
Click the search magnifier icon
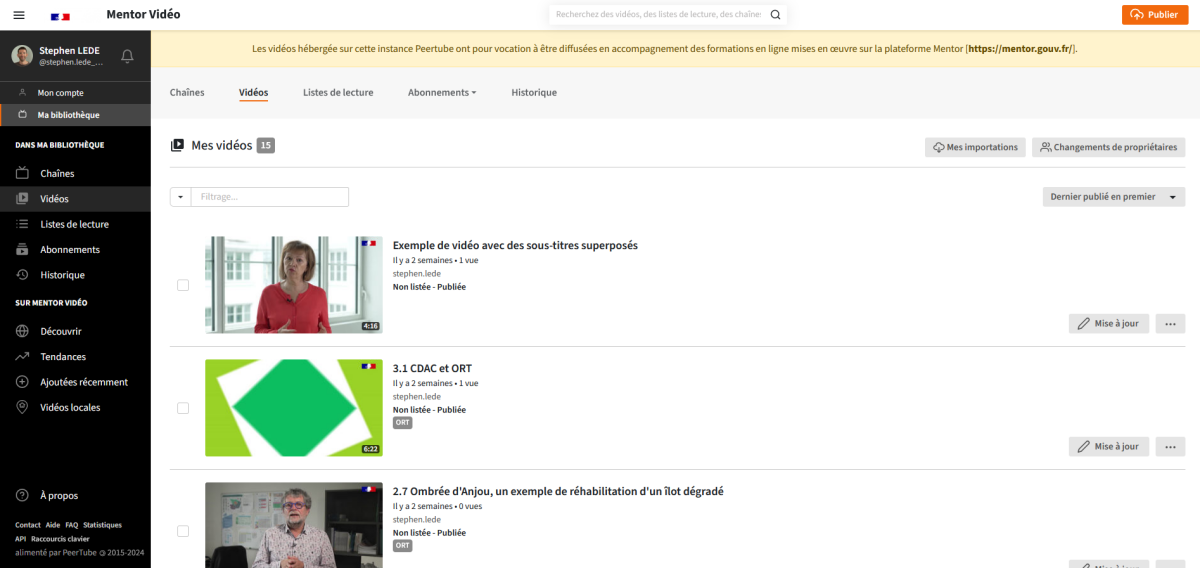[775, 15]
